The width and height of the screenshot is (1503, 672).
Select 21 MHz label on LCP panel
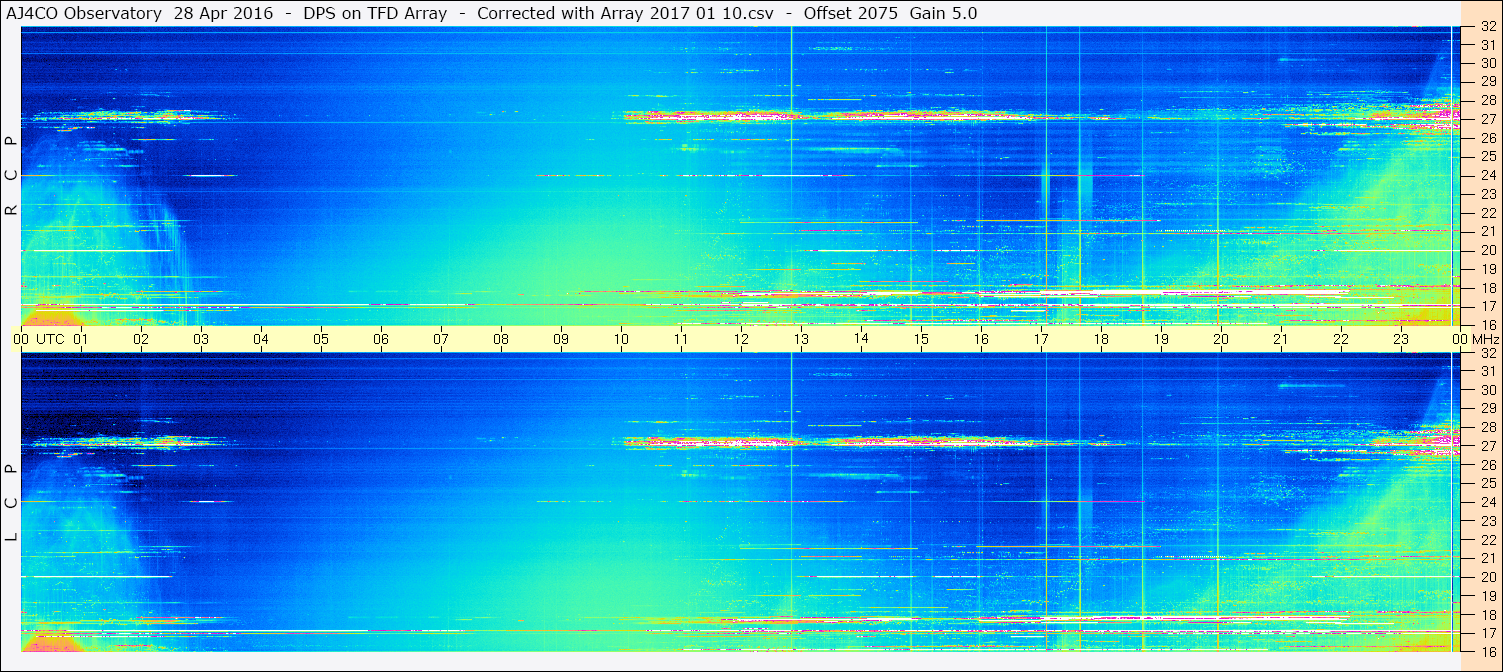[1488, 558]
